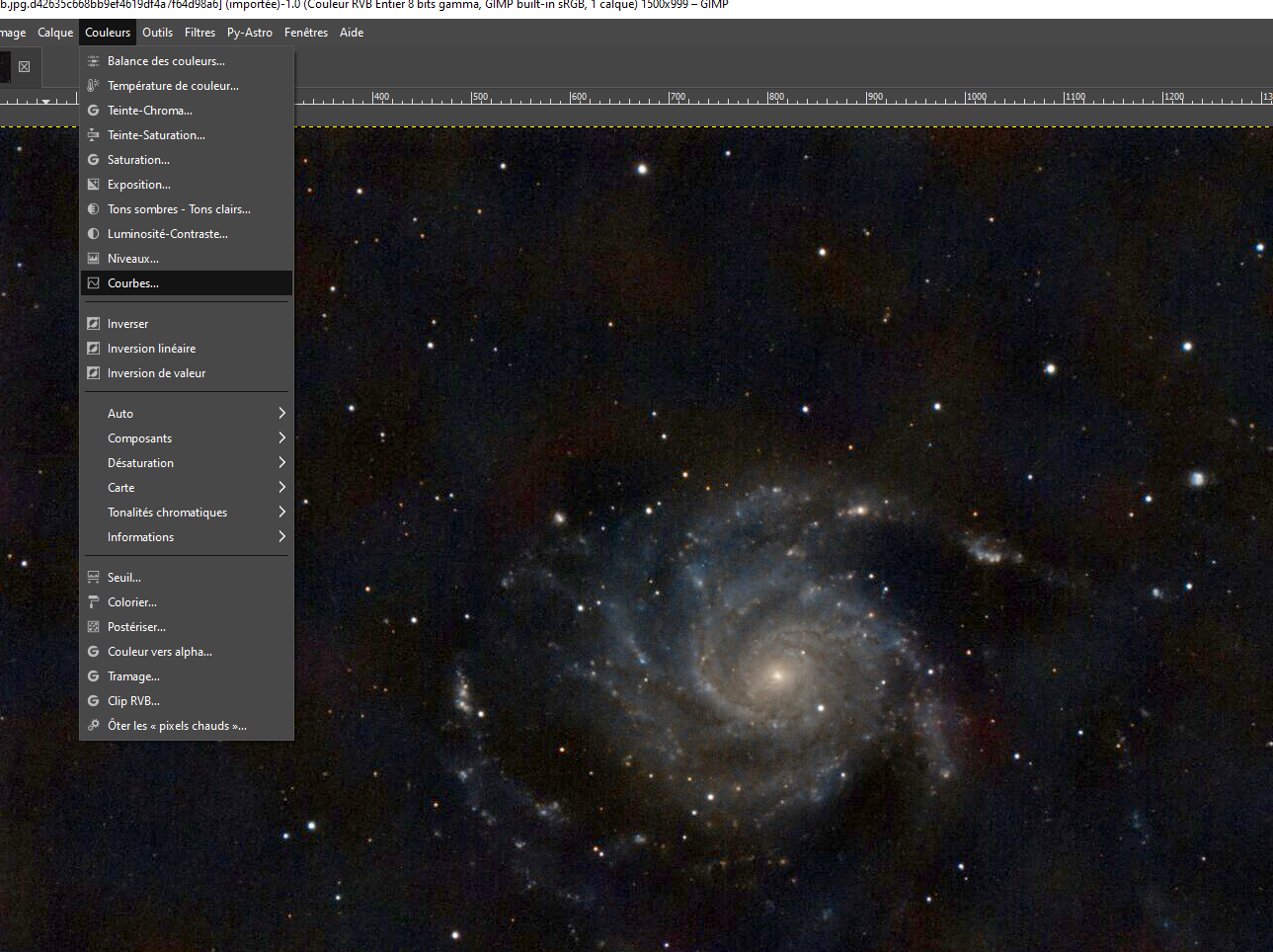Open the Py-Astro menu

250,33
